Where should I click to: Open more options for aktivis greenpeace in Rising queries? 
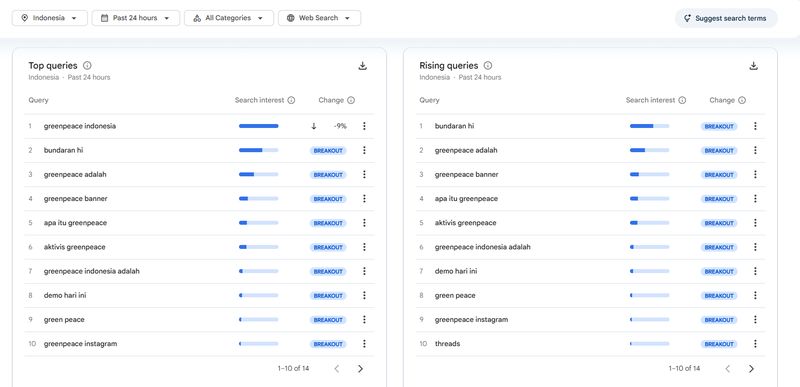pyautogui.click(x=755, y=223)
